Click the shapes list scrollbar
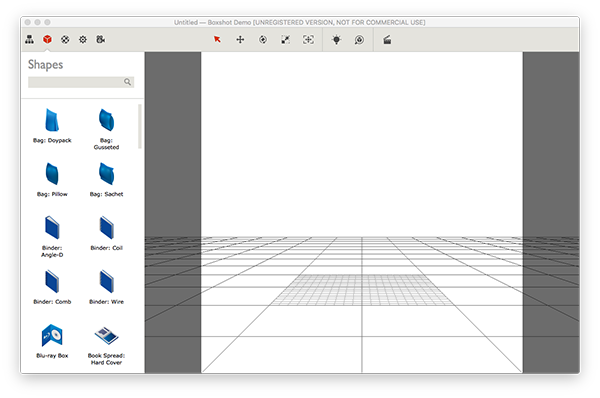 [x=140, y=126]
